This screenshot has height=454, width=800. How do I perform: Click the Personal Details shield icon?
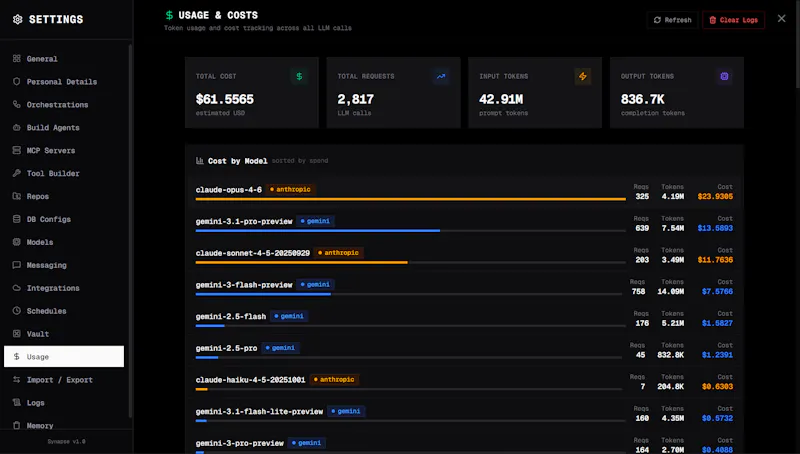pos(16,82)
